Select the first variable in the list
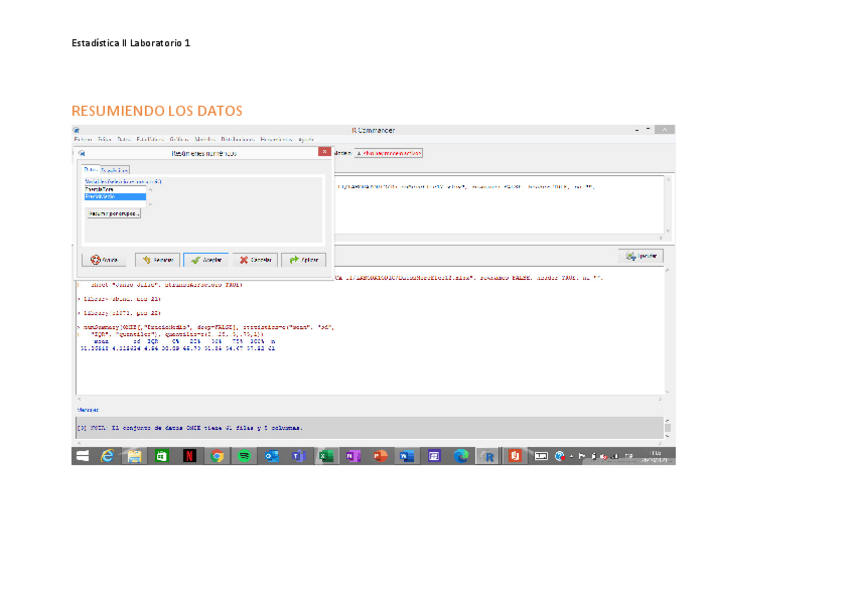The width and height of the screenshot is (848, 599). pyautogui.click(x=115, y=189)
